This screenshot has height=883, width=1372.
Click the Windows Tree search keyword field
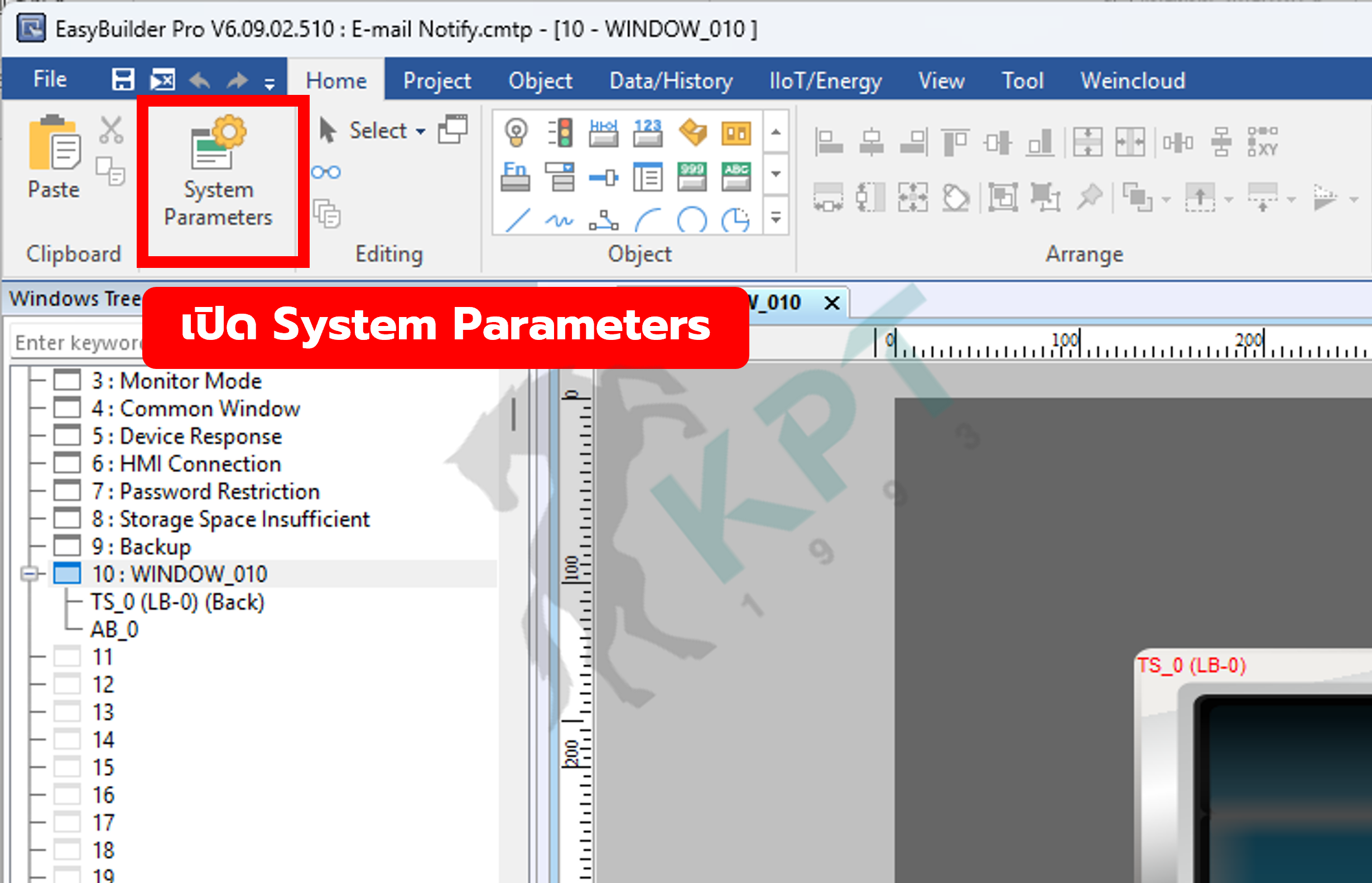pos(78,342)
